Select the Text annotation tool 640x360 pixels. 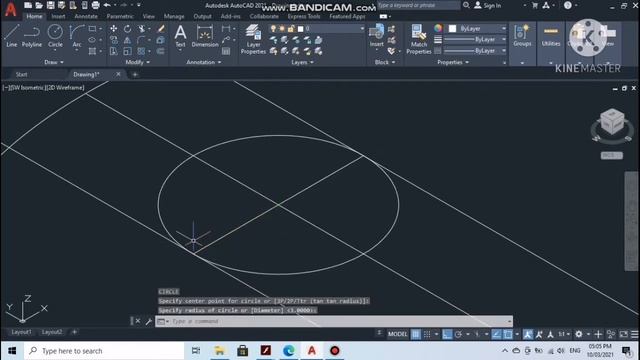[x=180, y=36]
